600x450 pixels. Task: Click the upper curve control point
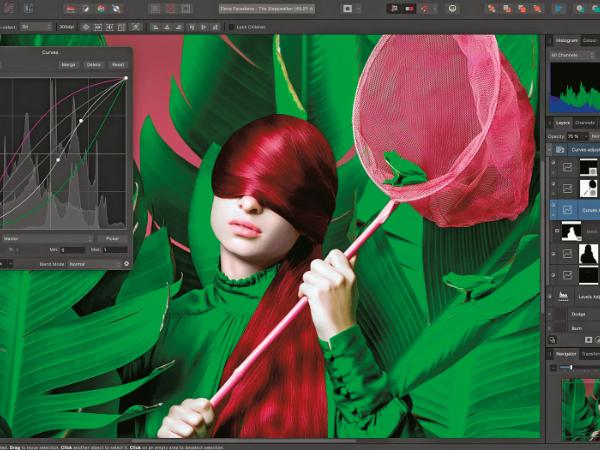(x=81, y=122)
